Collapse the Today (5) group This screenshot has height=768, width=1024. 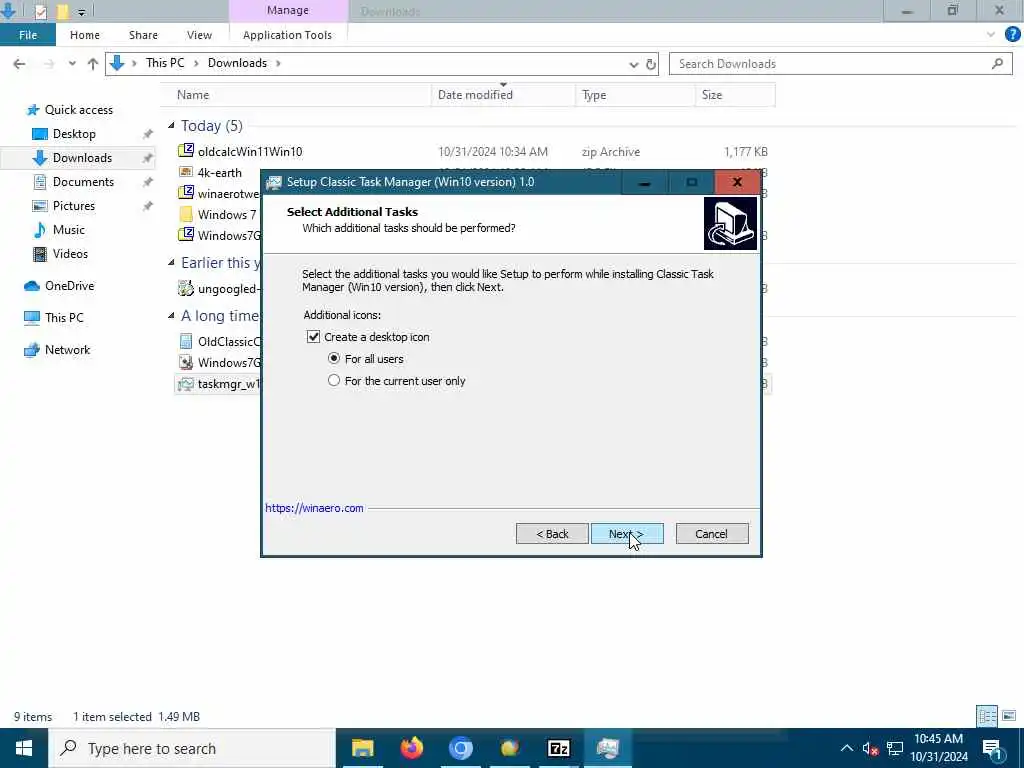tap(171, 125)
